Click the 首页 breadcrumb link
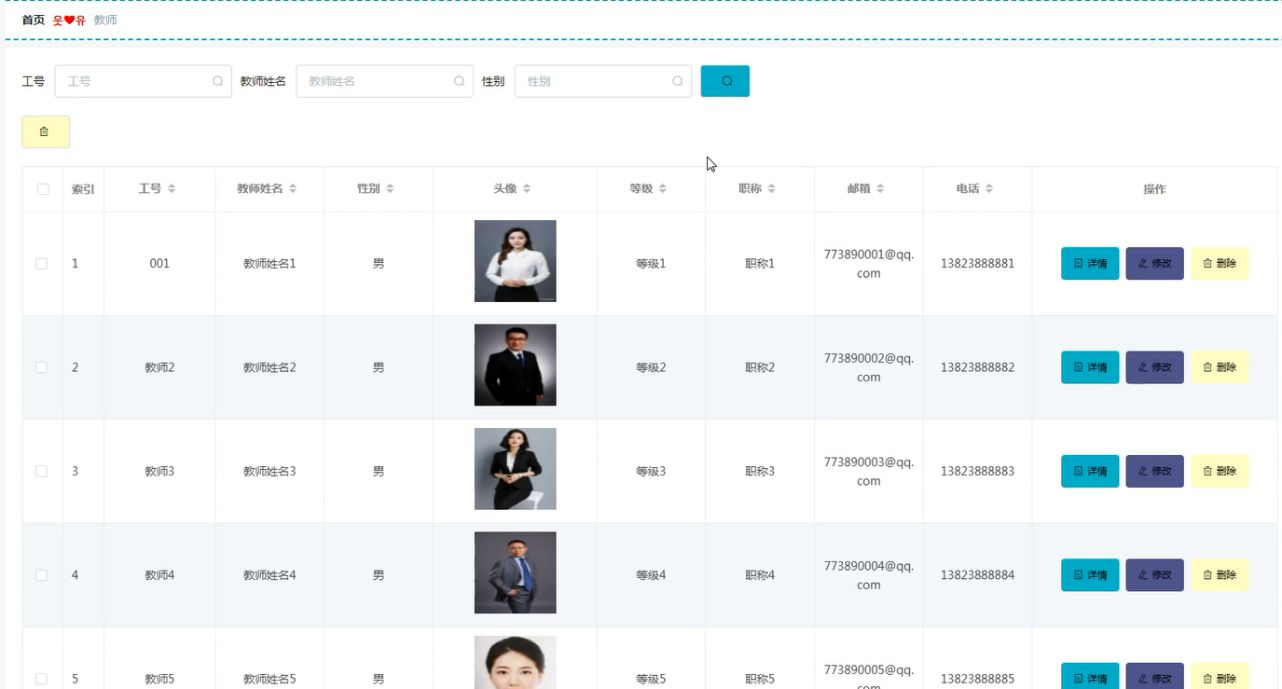Image resolution: width=1282 pixels, height=689 pixels. point(33,20)
